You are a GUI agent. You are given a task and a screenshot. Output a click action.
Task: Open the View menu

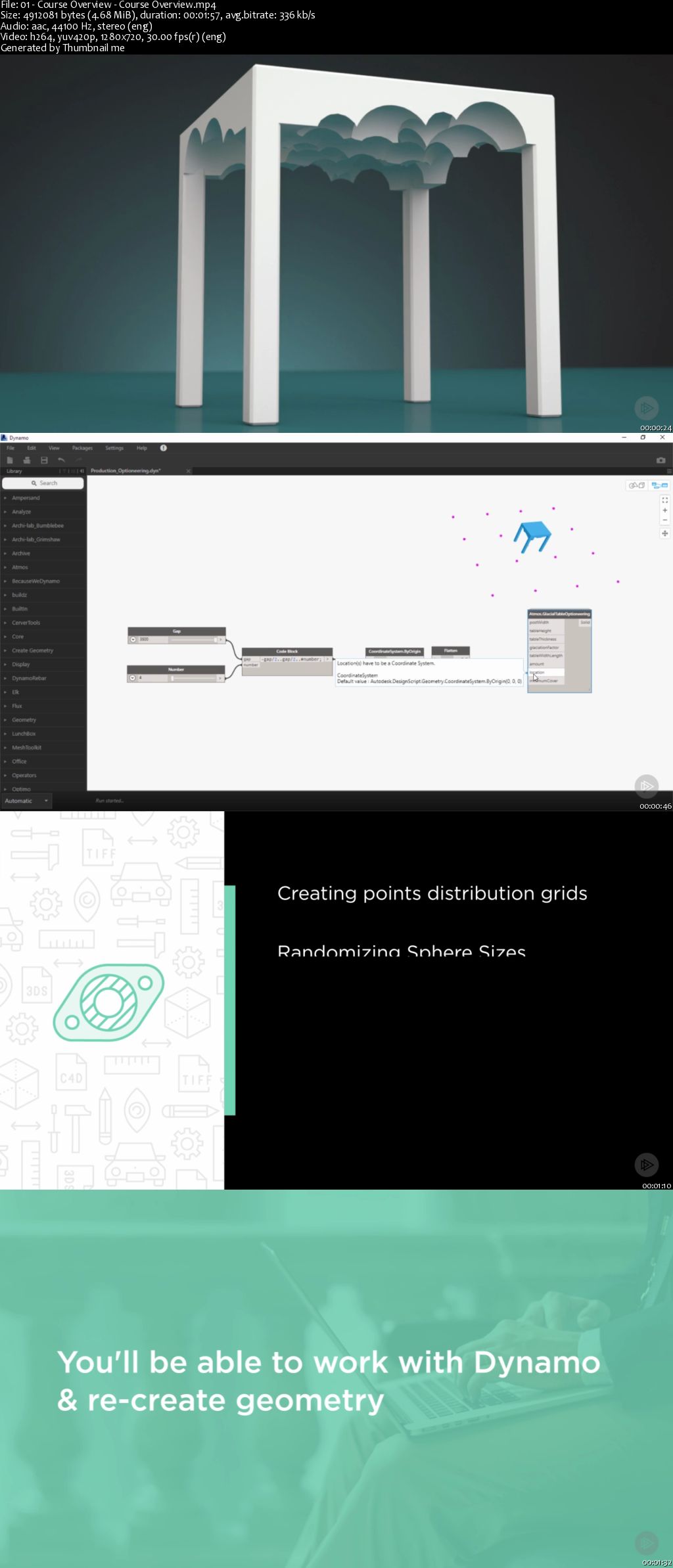tap(54, 448)
